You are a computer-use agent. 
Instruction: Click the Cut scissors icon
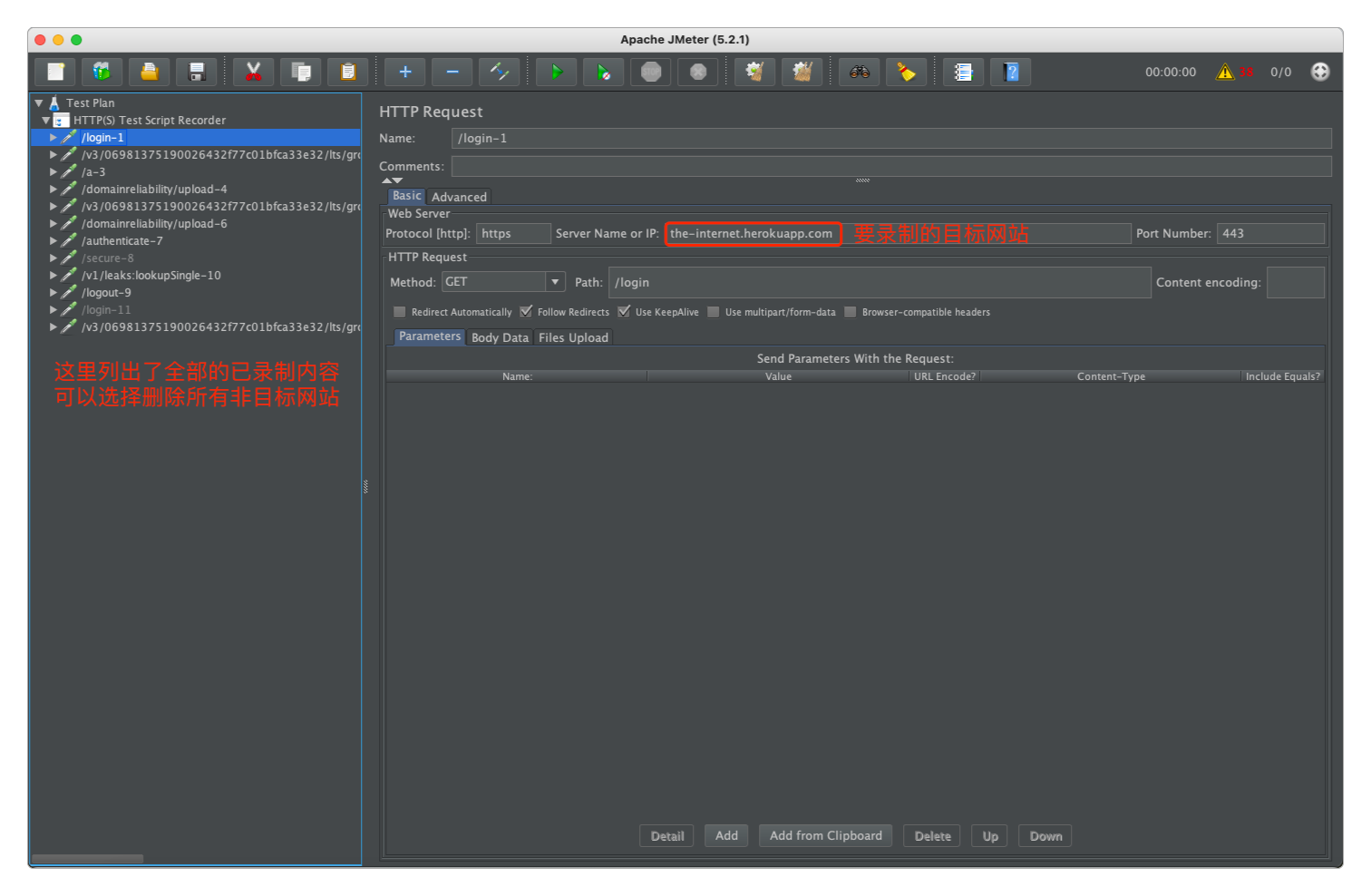[254, 72]
